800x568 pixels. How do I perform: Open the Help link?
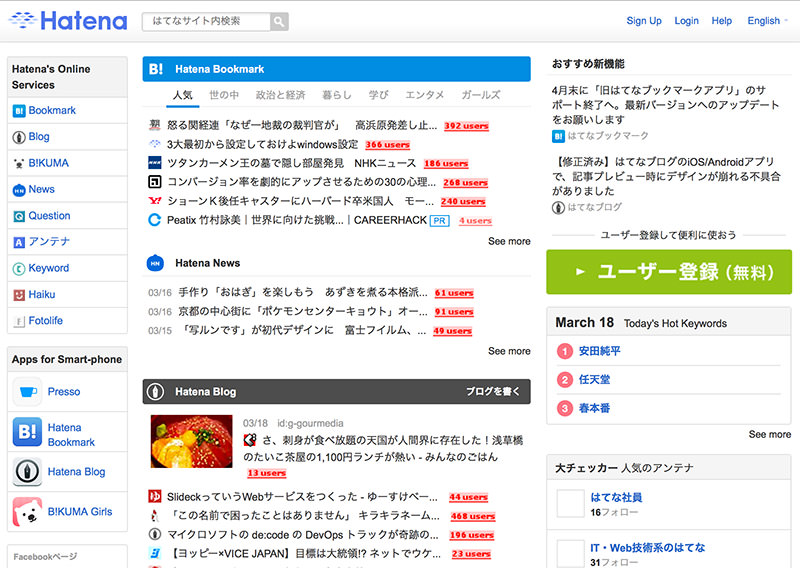(x=721, y=21)
